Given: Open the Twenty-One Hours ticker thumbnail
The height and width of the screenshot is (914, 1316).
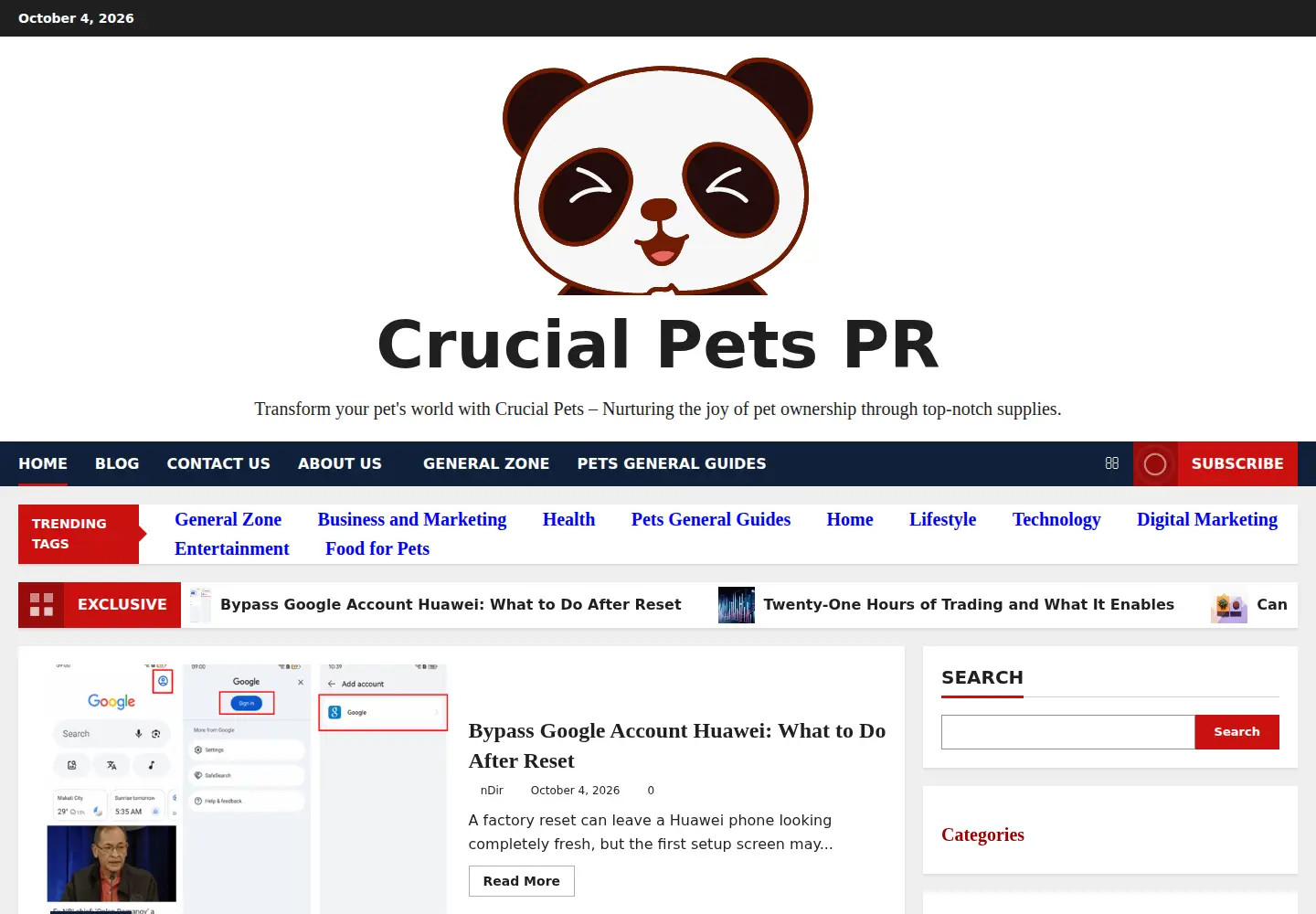Looking at the screenshot, I should coord(737,605).
